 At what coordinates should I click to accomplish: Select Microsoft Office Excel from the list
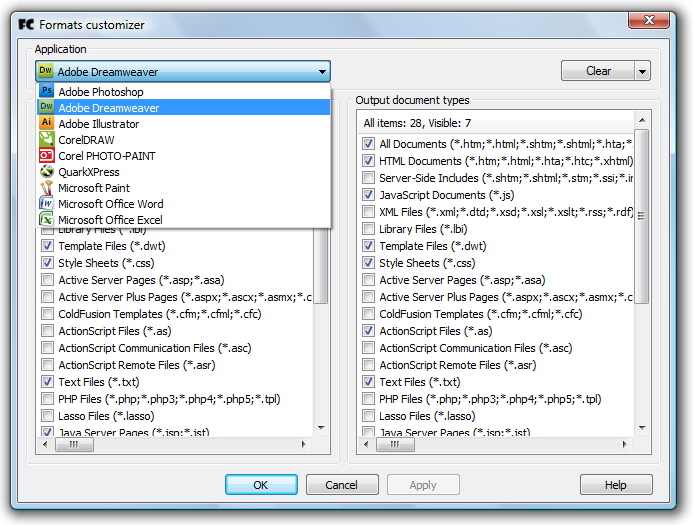[x=184, y=220]
